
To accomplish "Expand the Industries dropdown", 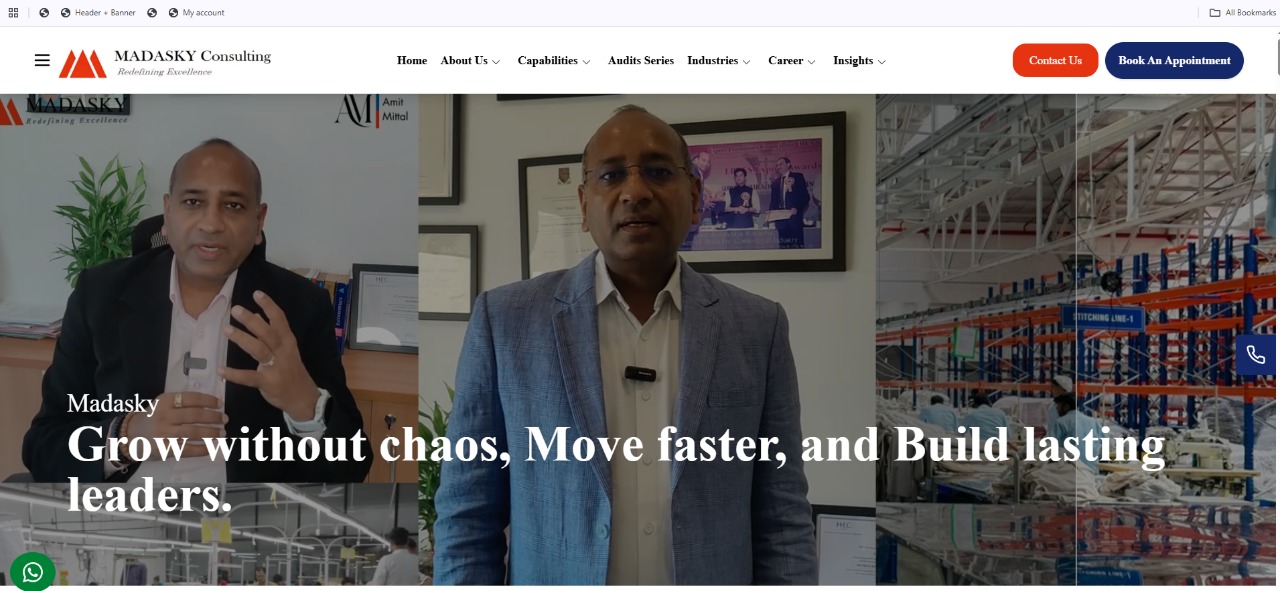I will pos(719,61).
